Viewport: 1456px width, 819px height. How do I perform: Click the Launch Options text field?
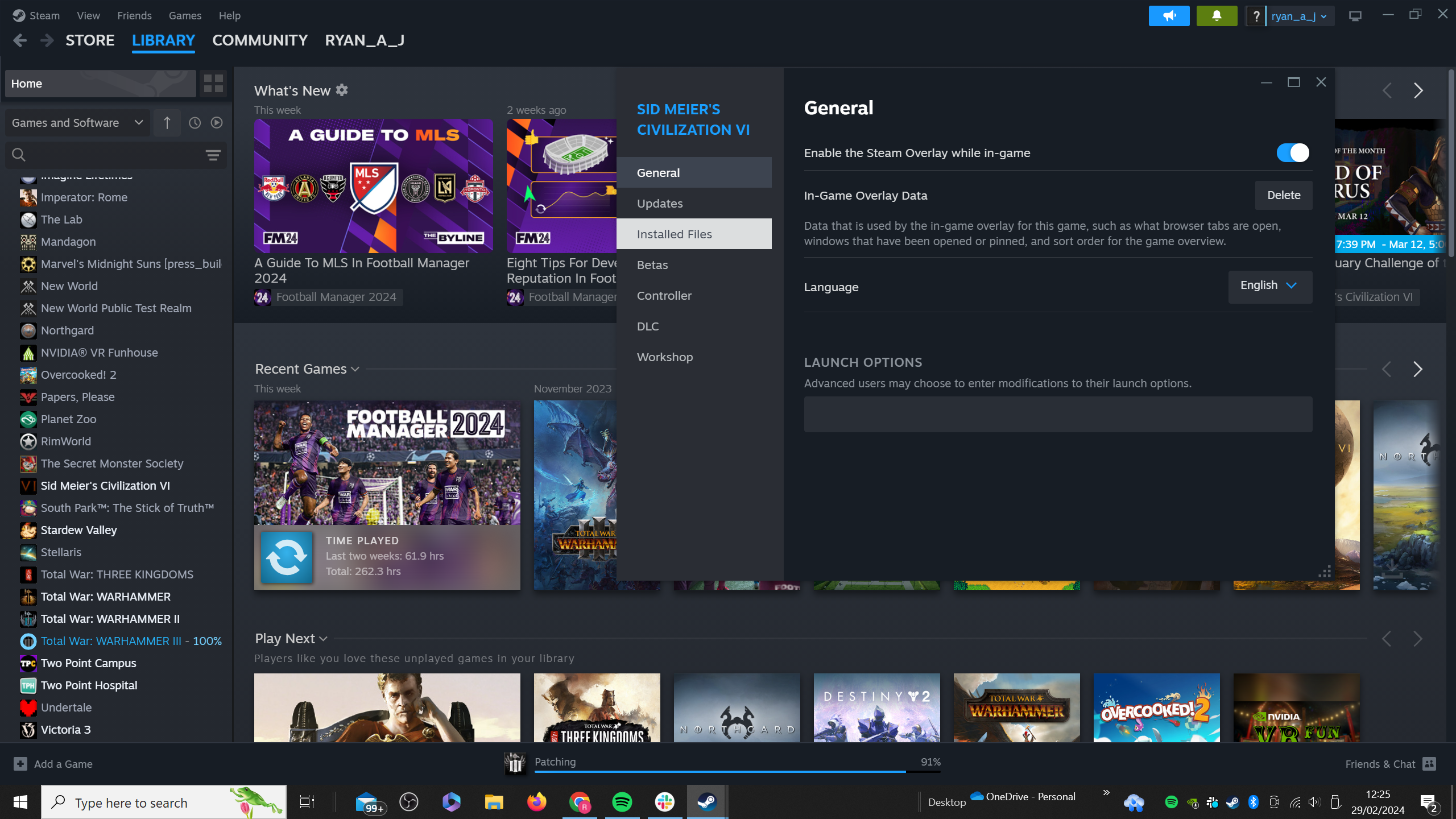point(1058,414)
